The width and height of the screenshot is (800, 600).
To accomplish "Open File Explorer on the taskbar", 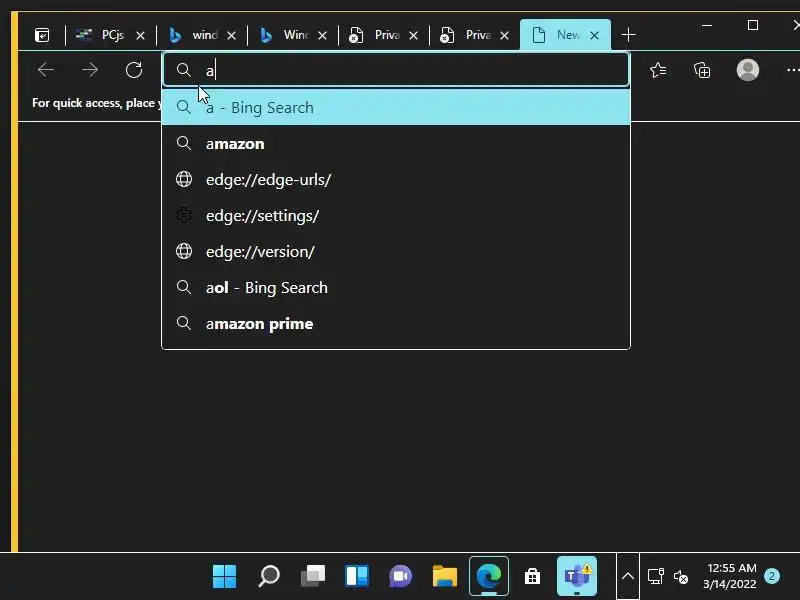I will (445, 577).
